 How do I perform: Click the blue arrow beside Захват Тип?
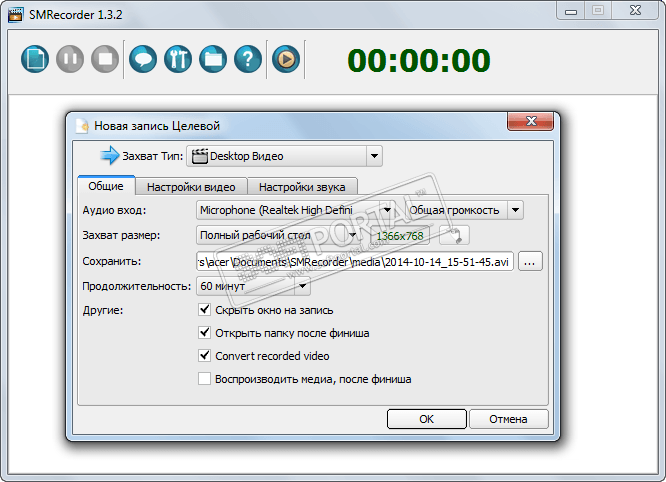coord(110,155)
